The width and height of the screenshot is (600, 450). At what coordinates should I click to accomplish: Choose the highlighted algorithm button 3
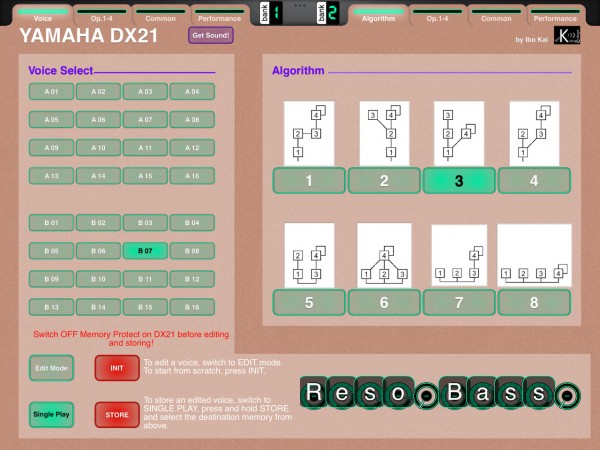tap(459, 180)
